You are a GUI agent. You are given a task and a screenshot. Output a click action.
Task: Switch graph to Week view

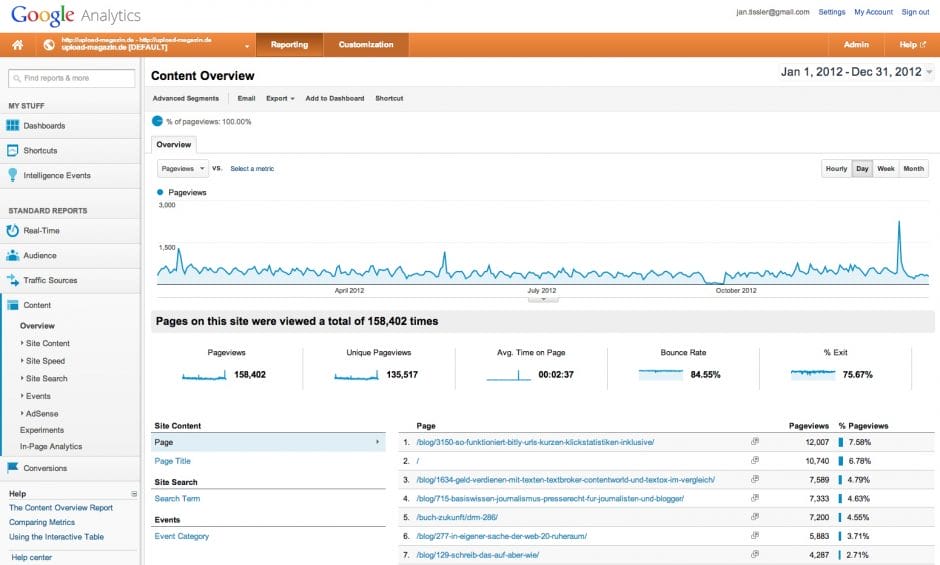885,169
